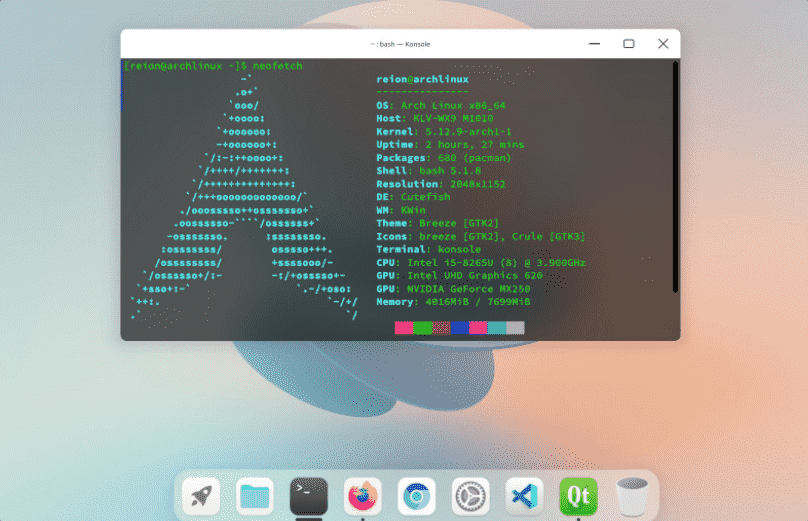Click the blue color block in neofetch
The width and height of the screenshot is (808, 521).
pos(460,328)
